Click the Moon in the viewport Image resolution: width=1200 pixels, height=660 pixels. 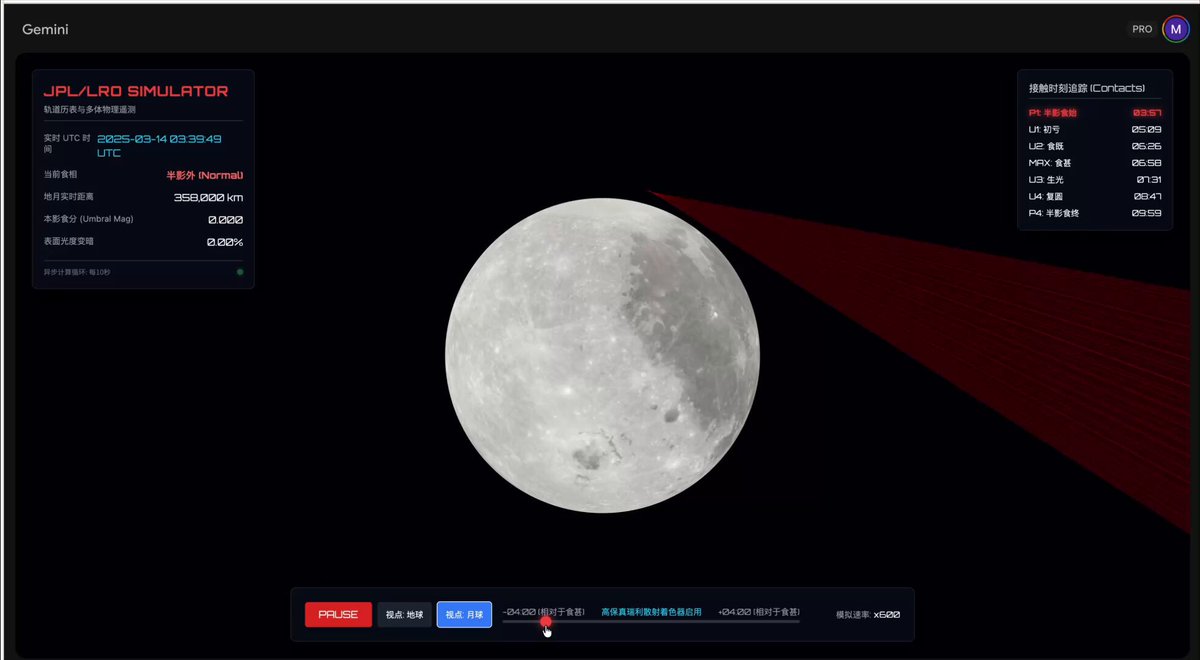(x=602, y=355)
